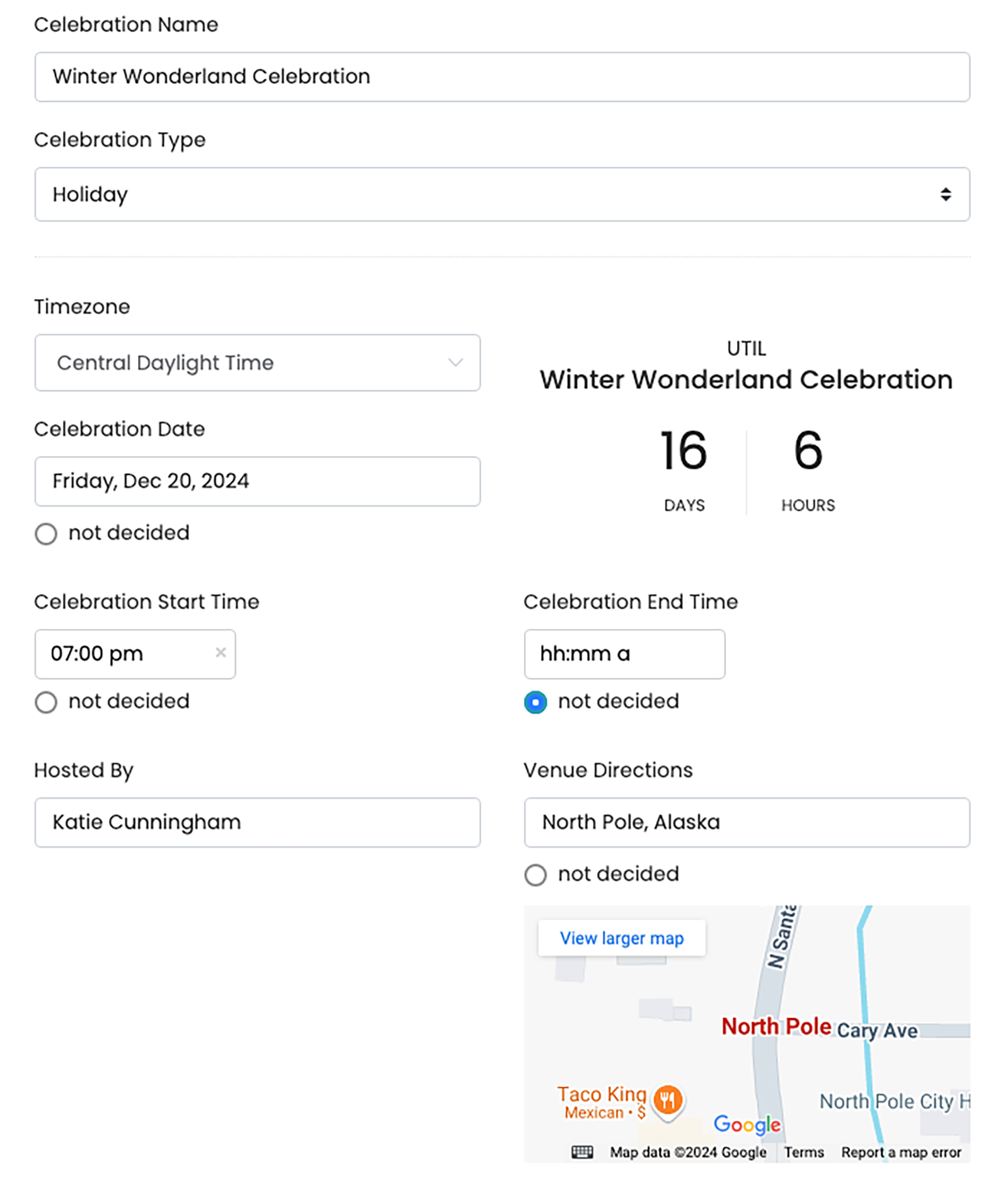Image resolution: width=1008 pixels, height=1179 pixels.
Task: Click the timezone dropdown chevron arrow
Action: (x=455, y=363)
